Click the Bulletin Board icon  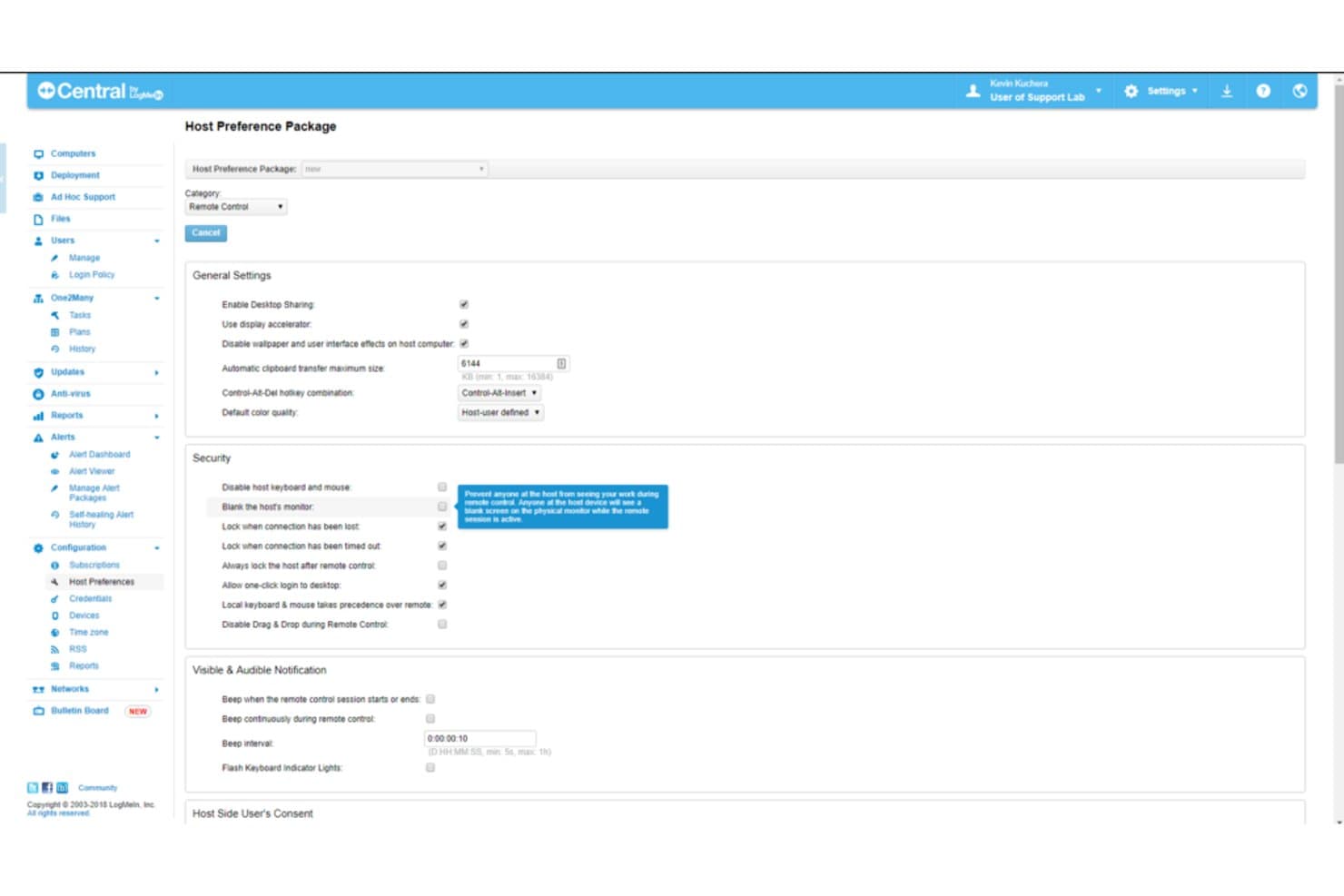pyautogui.click(x=38, y=712)
